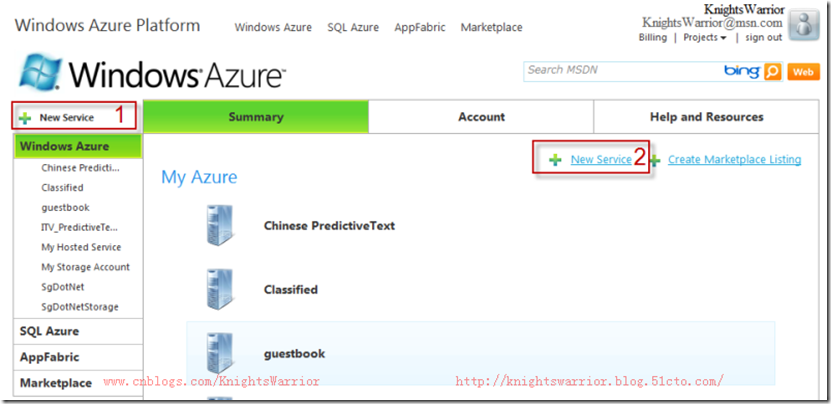Screen dimensions: 831x404
Task: Click the green plus in sidebar New Service
Action: (26, 118)
